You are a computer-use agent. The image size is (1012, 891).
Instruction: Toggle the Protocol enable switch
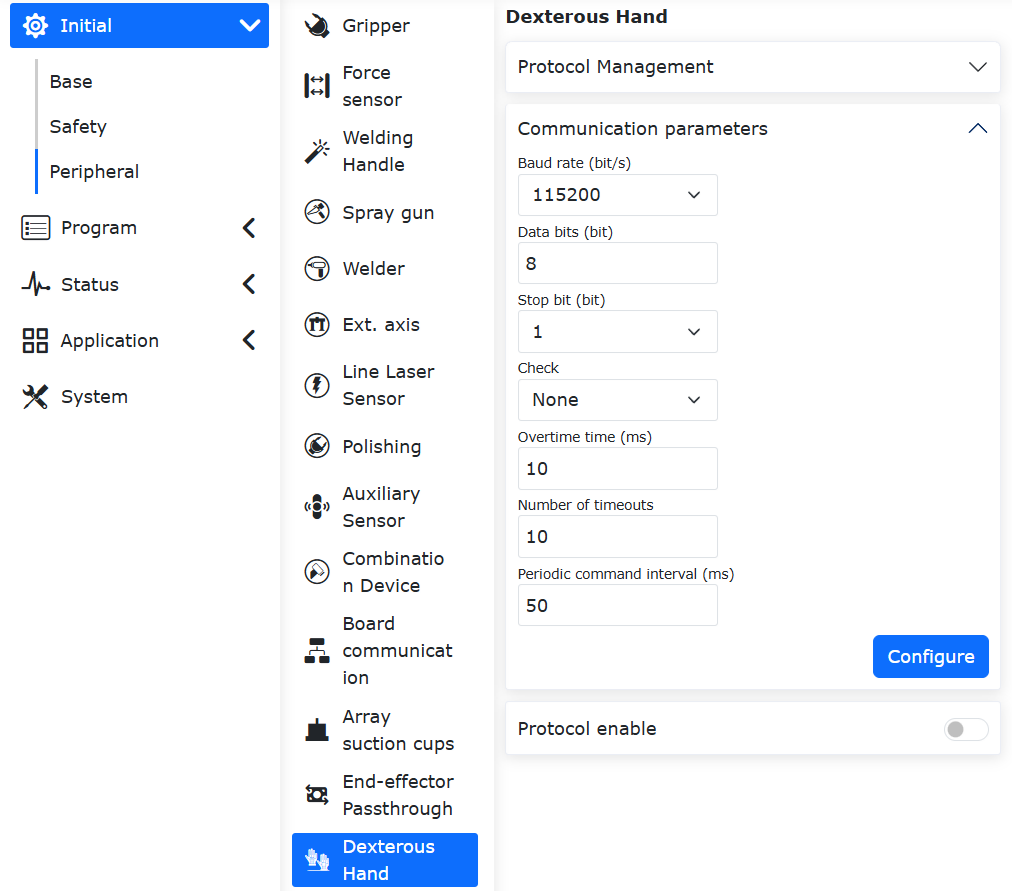(x=966, y=729)
